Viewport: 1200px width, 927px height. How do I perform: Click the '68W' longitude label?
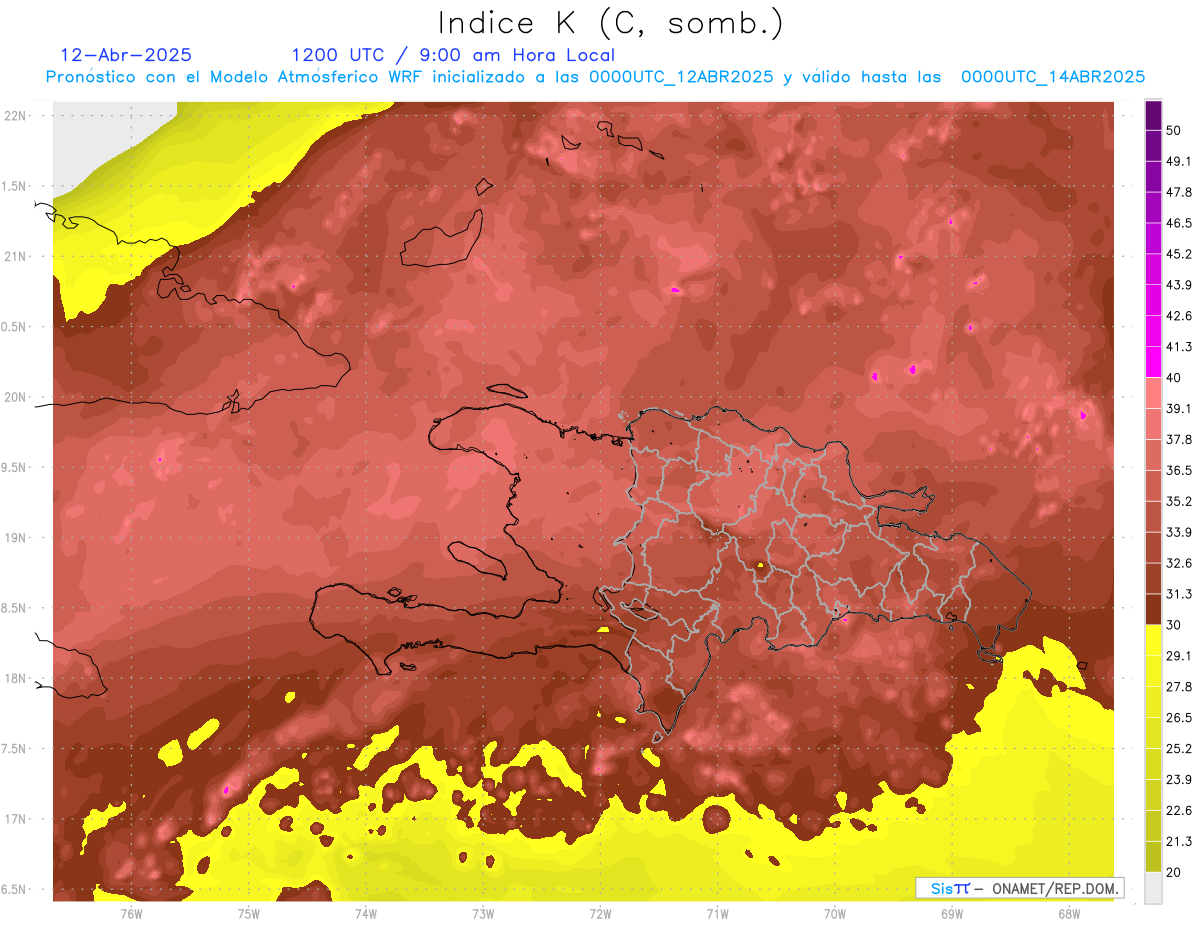coord(1069,914)
